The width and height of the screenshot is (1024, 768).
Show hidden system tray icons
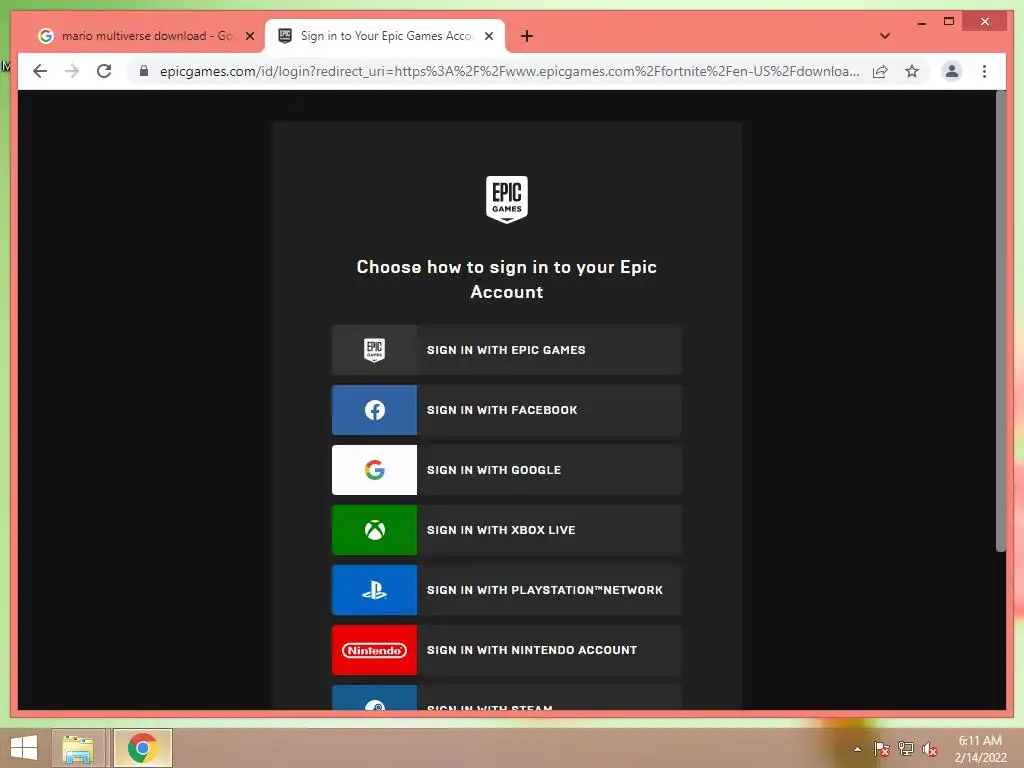pyautogui.click(x=857, y=749)
